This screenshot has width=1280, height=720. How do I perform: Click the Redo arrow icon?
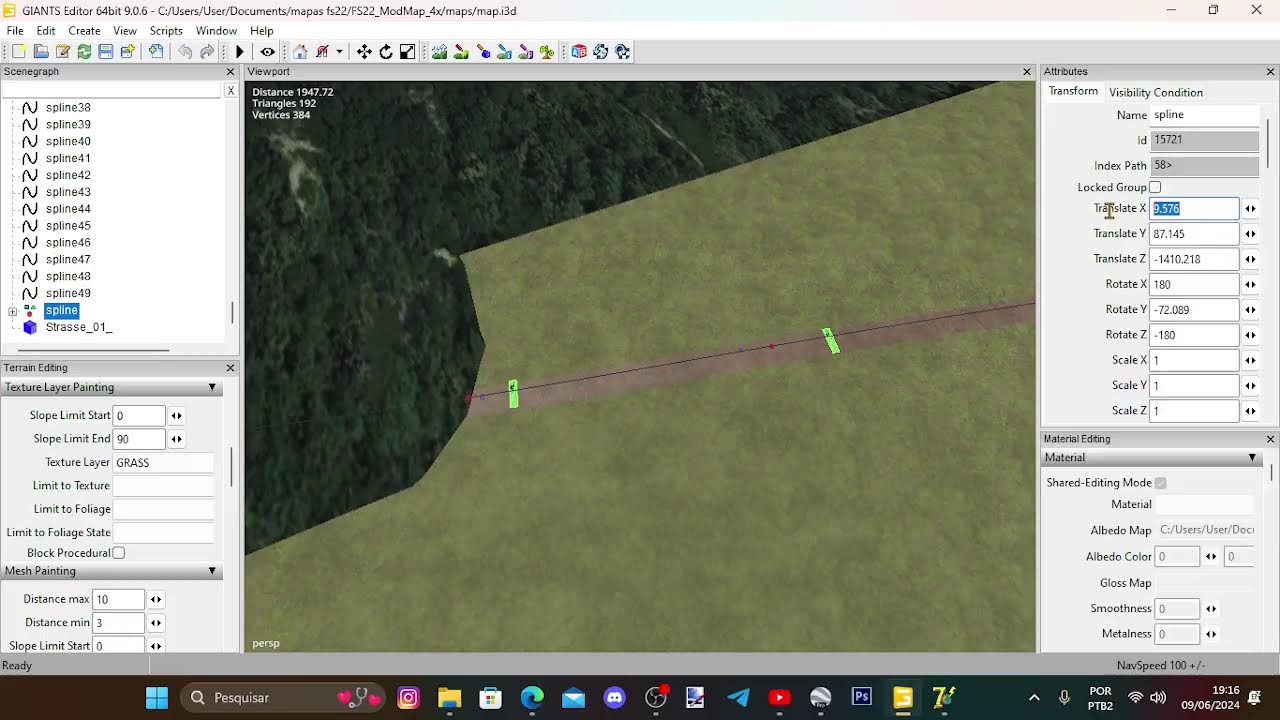coord(207,52)
